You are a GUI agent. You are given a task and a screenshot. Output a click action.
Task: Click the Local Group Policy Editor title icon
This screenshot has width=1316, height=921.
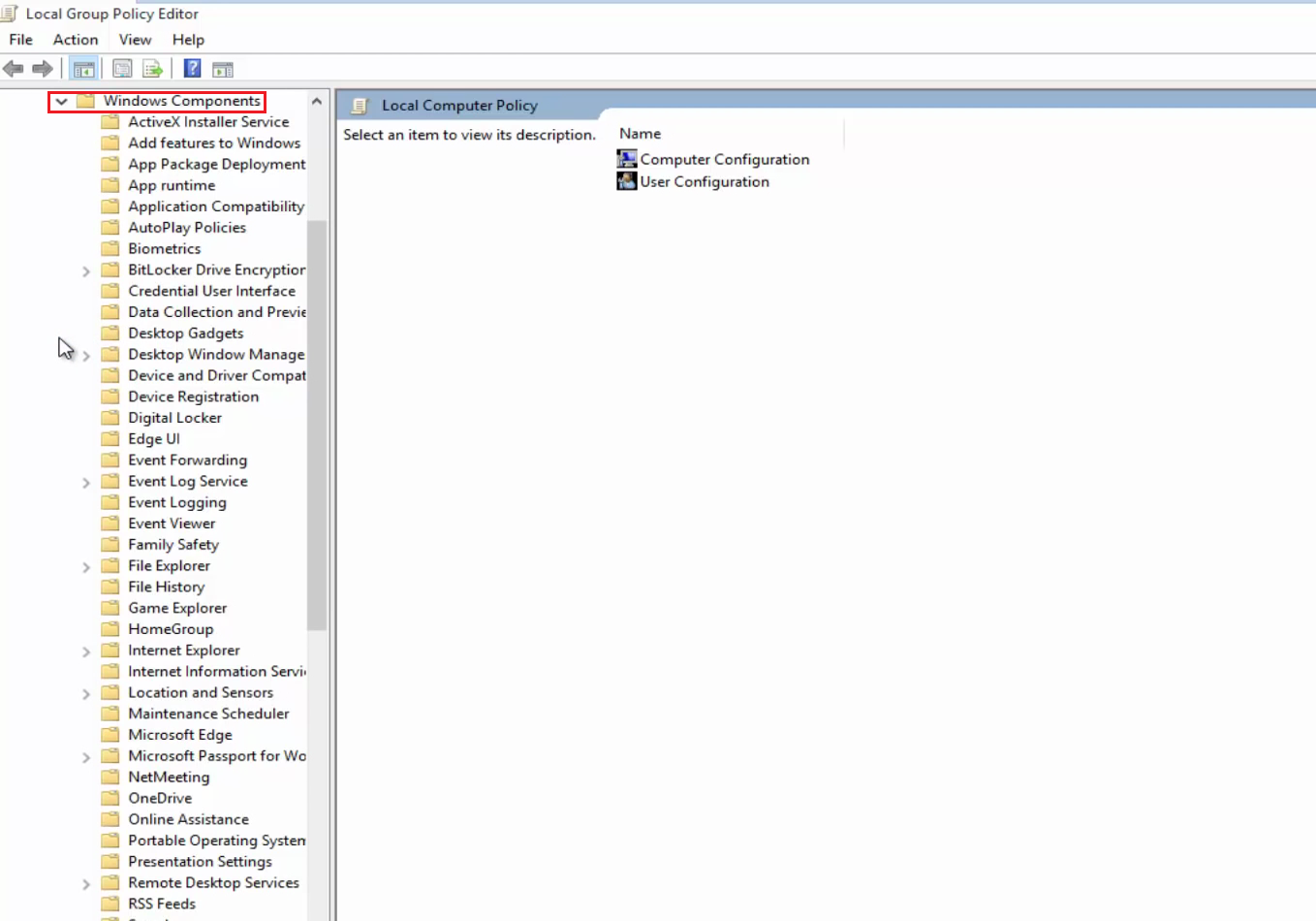pyautogui.click(x=10, y=14)
